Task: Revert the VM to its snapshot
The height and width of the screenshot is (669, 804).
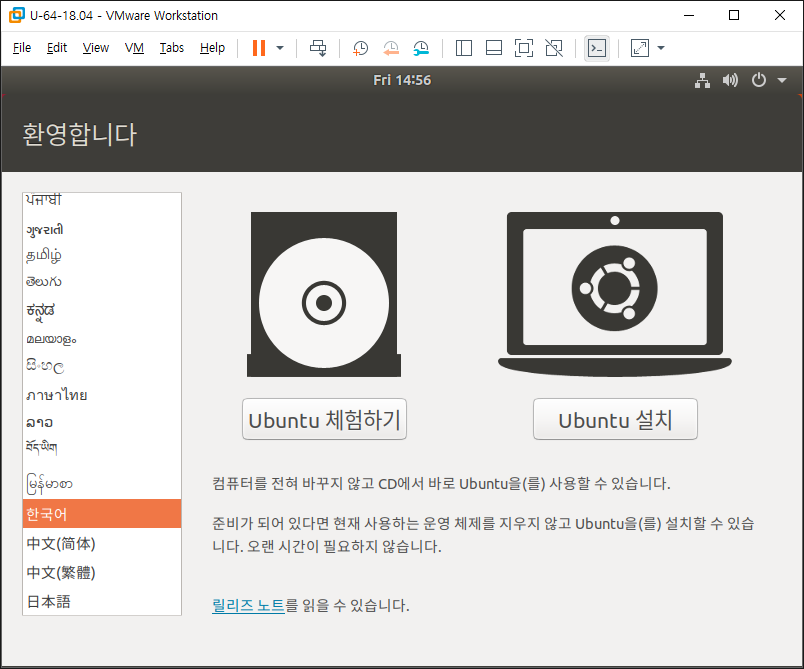Action: [391, 48]
